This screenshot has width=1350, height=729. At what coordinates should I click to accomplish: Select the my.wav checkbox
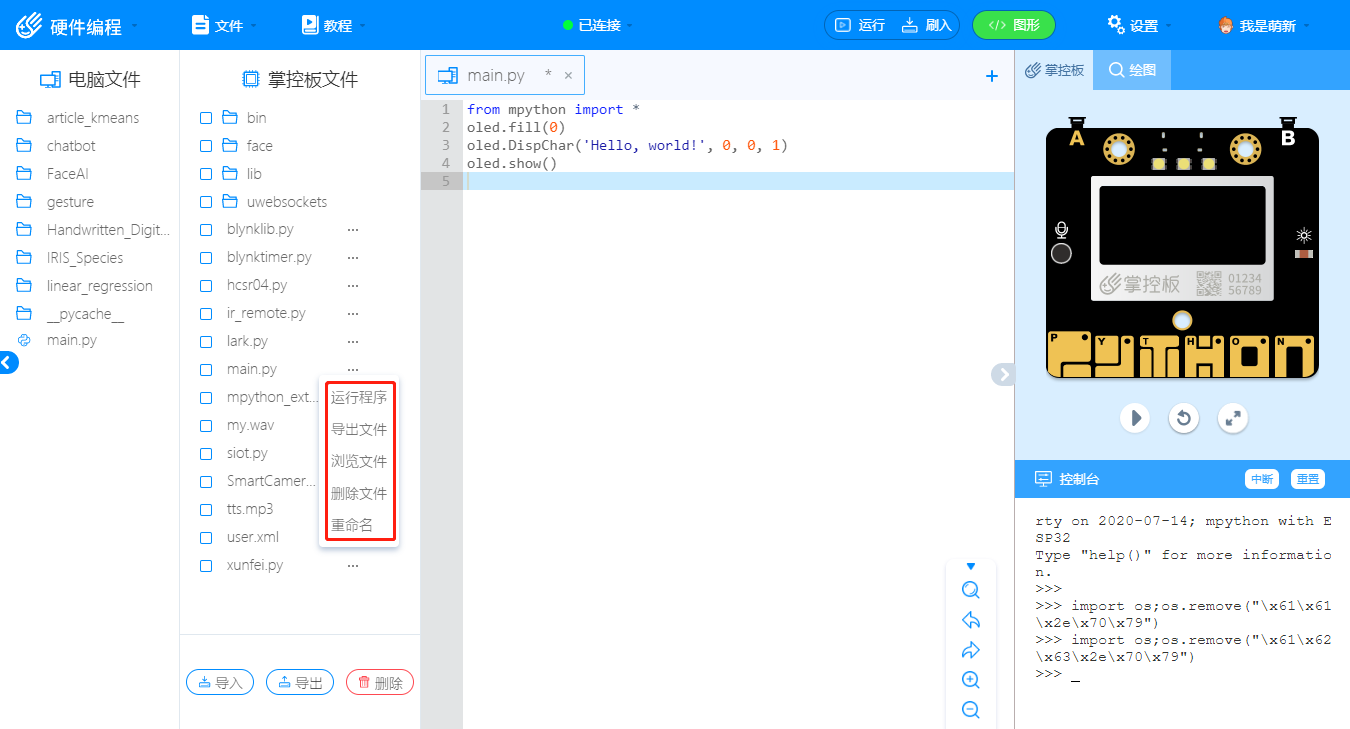click(x=206, y=426)
